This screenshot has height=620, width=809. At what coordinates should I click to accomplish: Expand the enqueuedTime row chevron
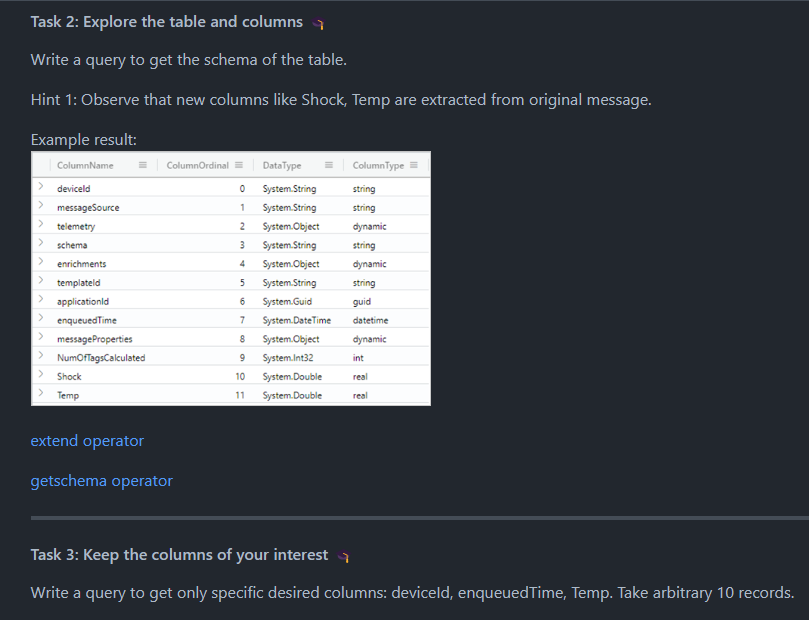[42, 319]
